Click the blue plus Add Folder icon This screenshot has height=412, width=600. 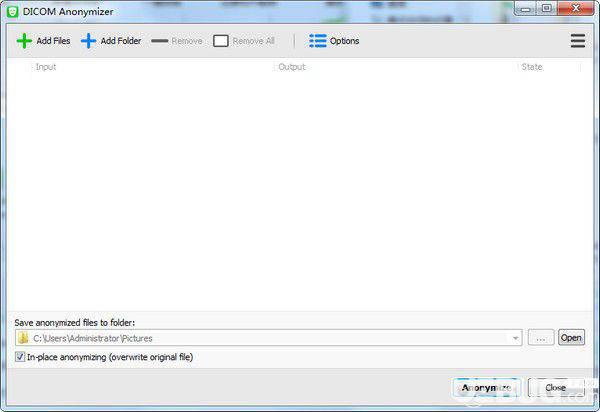[x=88, y=41]
